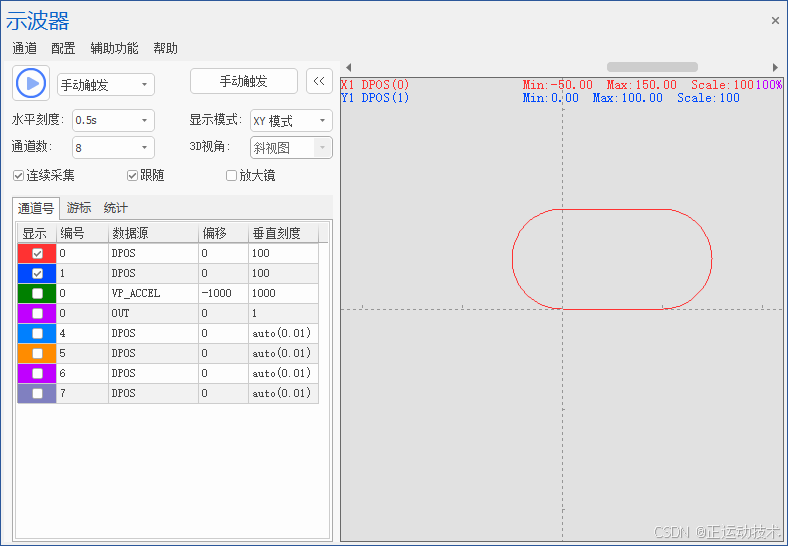
Task: Click the purple color swatch of OUT row
Action: tap(37, 314)
